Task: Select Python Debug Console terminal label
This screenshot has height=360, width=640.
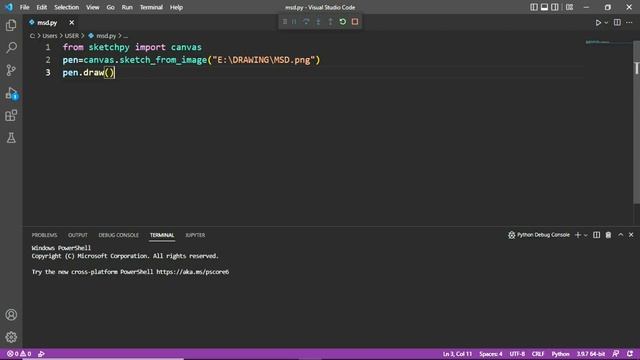Action: [539, 235]
